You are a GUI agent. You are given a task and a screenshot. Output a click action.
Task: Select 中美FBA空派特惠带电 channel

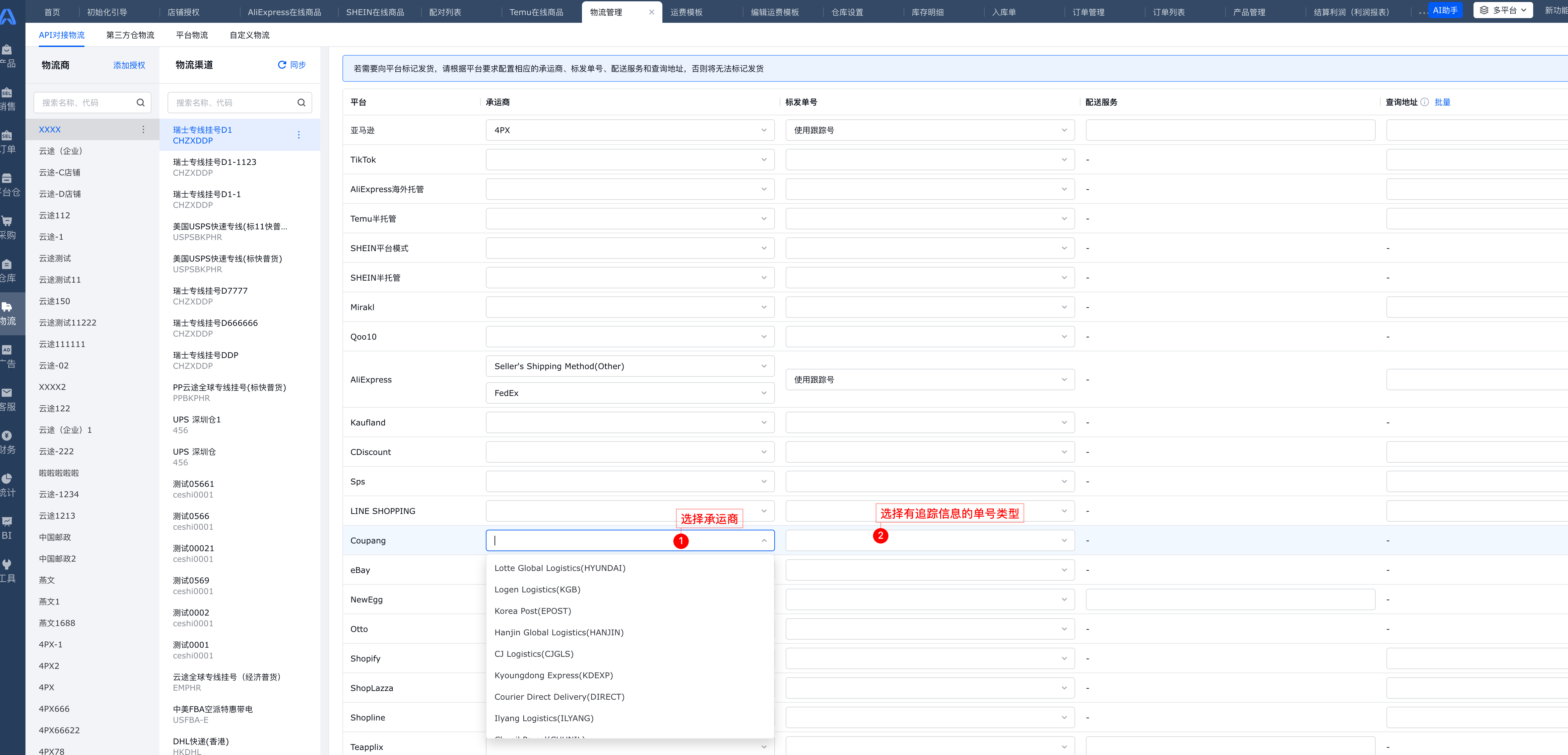point(240,714)
